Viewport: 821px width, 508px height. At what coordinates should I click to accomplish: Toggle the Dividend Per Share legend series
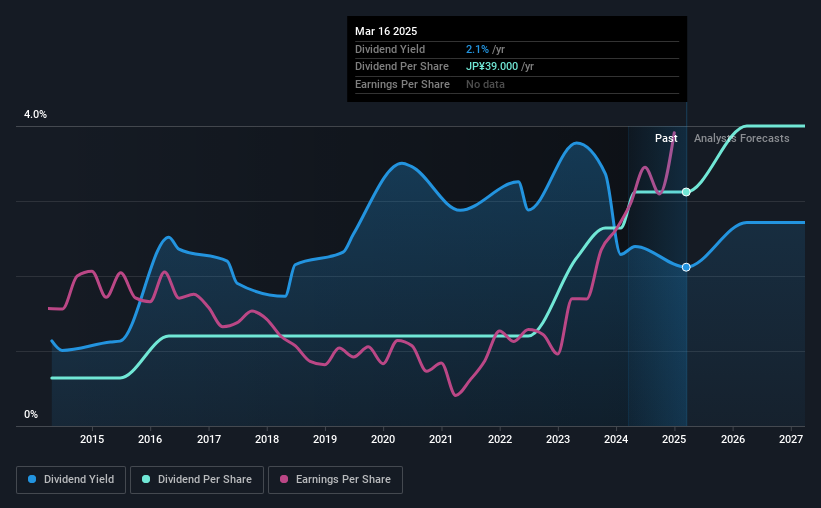tap(197, 480)
